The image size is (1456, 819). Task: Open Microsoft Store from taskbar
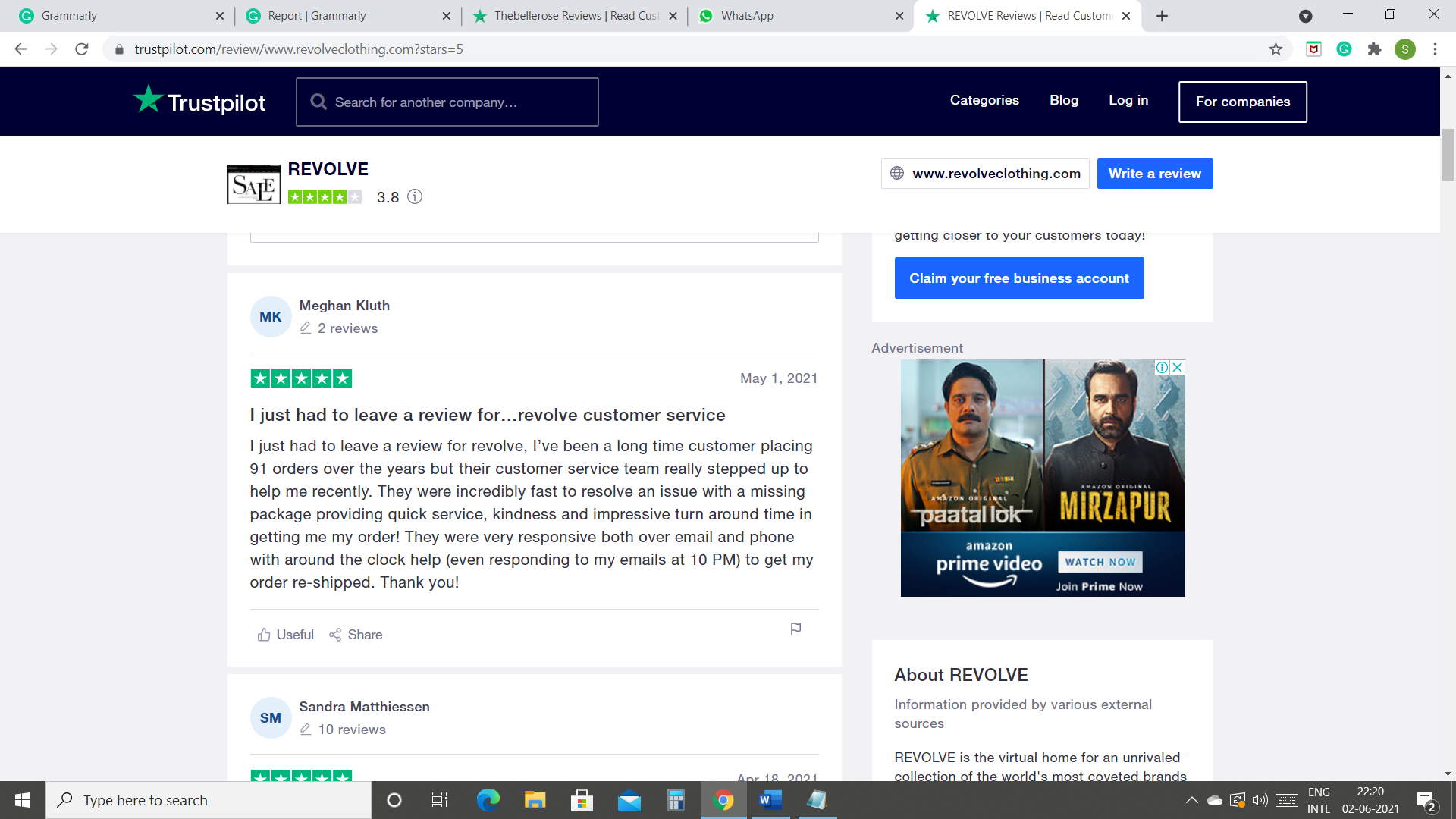(x=582, y=800)
